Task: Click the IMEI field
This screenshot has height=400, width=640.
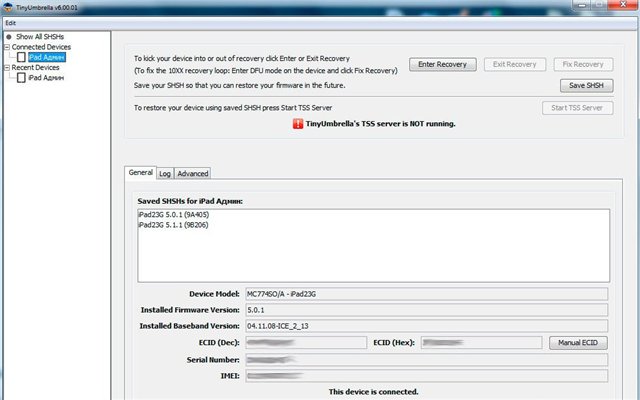Action: tap(427, 376)
